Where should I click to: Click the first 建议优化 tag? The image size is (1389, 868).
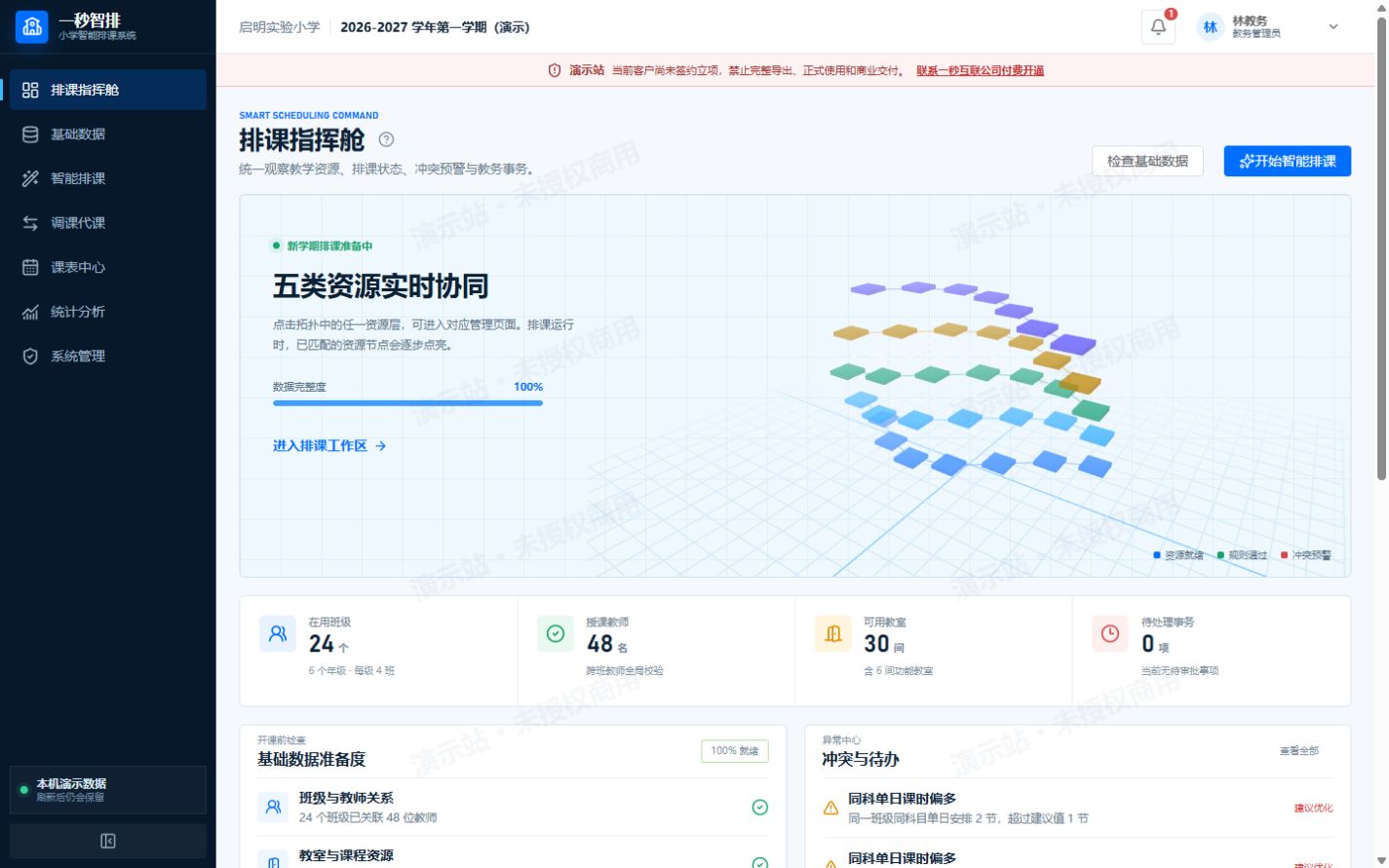[x=1313, y=808]
